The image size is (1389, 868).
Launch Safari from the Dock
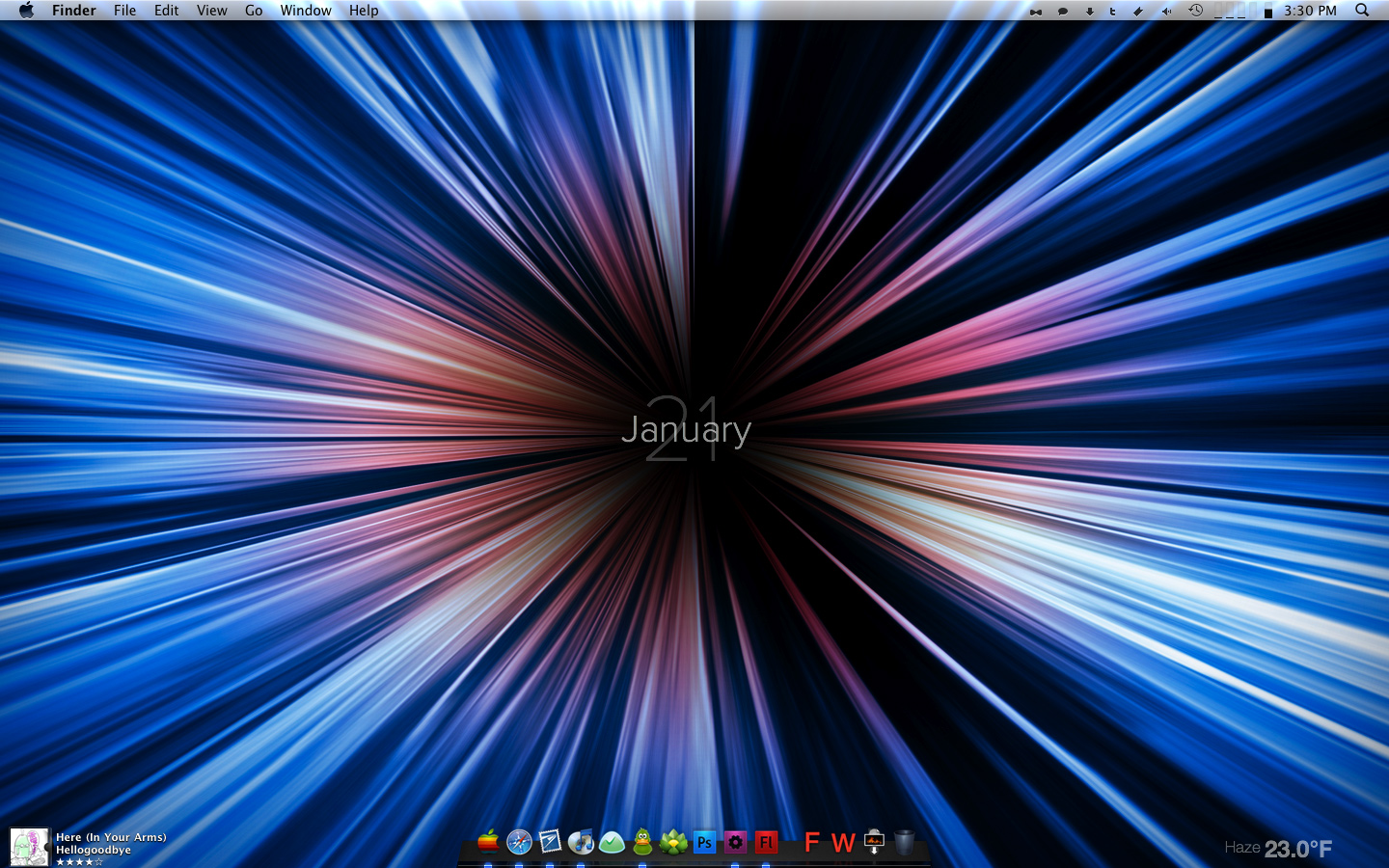point(519,842)
